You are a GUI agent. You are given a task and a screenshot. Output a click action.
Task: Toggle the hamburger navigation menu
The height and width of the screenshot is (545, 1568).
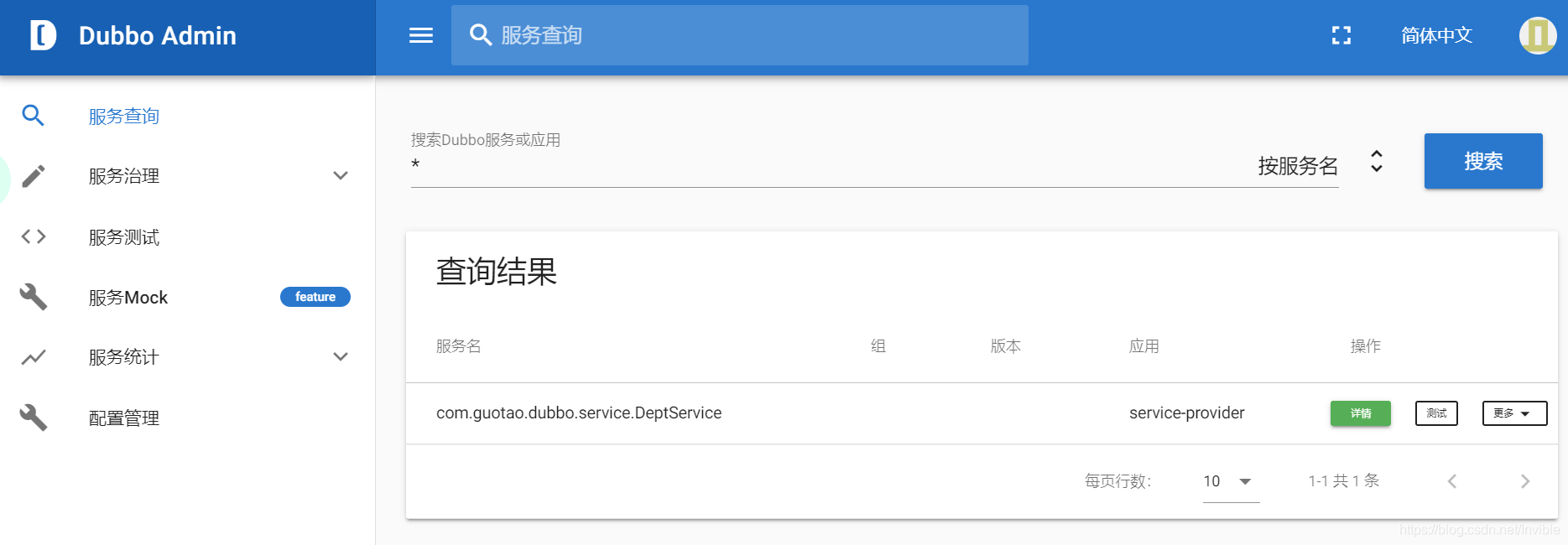[421, 35]
